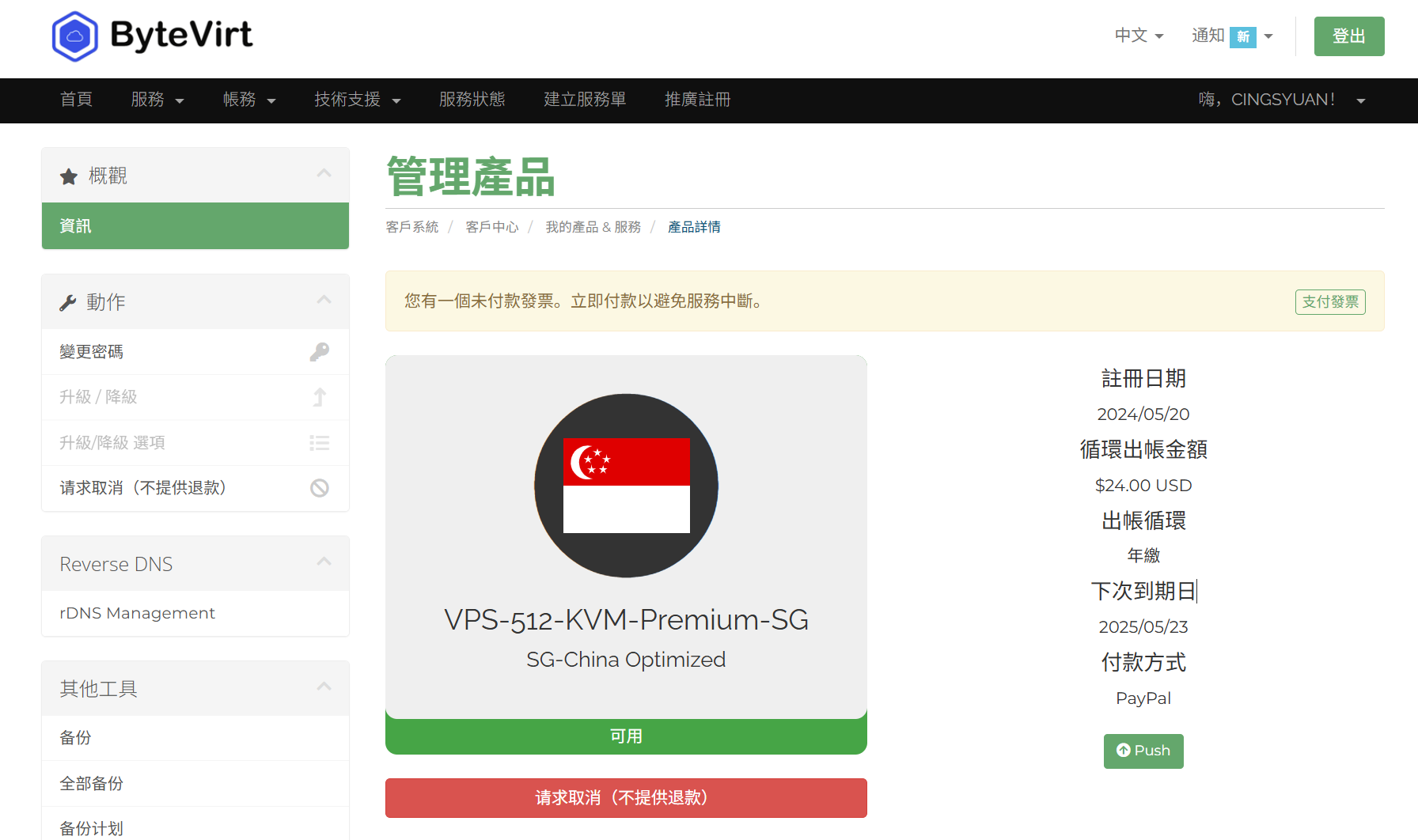Screen dimensions: 1418x840
Task: Collapse the Reverse DNS panel
Action: coord(324,562)
